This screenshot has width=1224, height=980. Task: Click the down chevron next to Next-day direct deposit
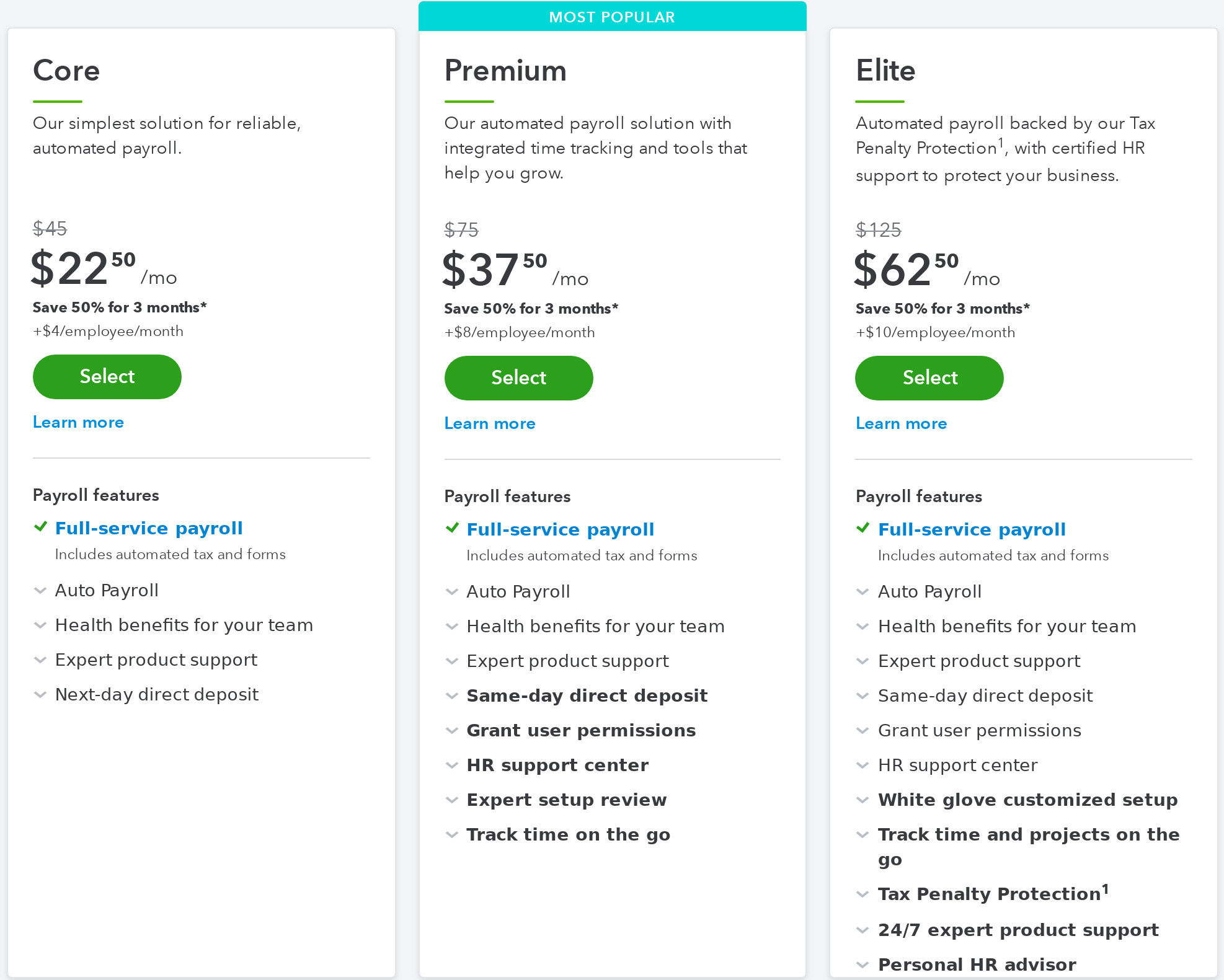(x=39, y=694)
